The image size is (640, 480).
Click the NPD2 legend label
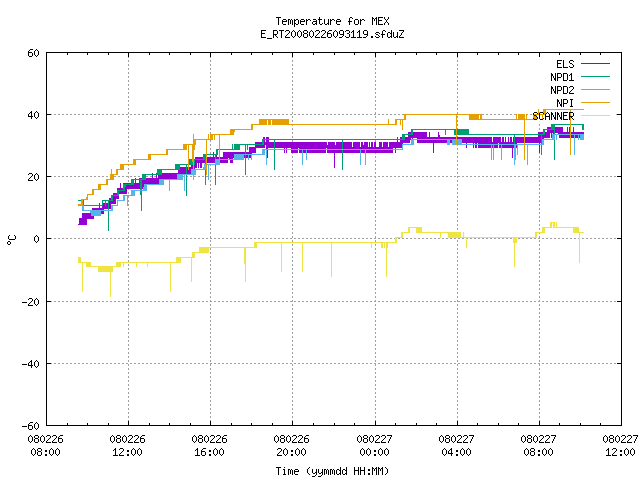(x=562, y=90)
